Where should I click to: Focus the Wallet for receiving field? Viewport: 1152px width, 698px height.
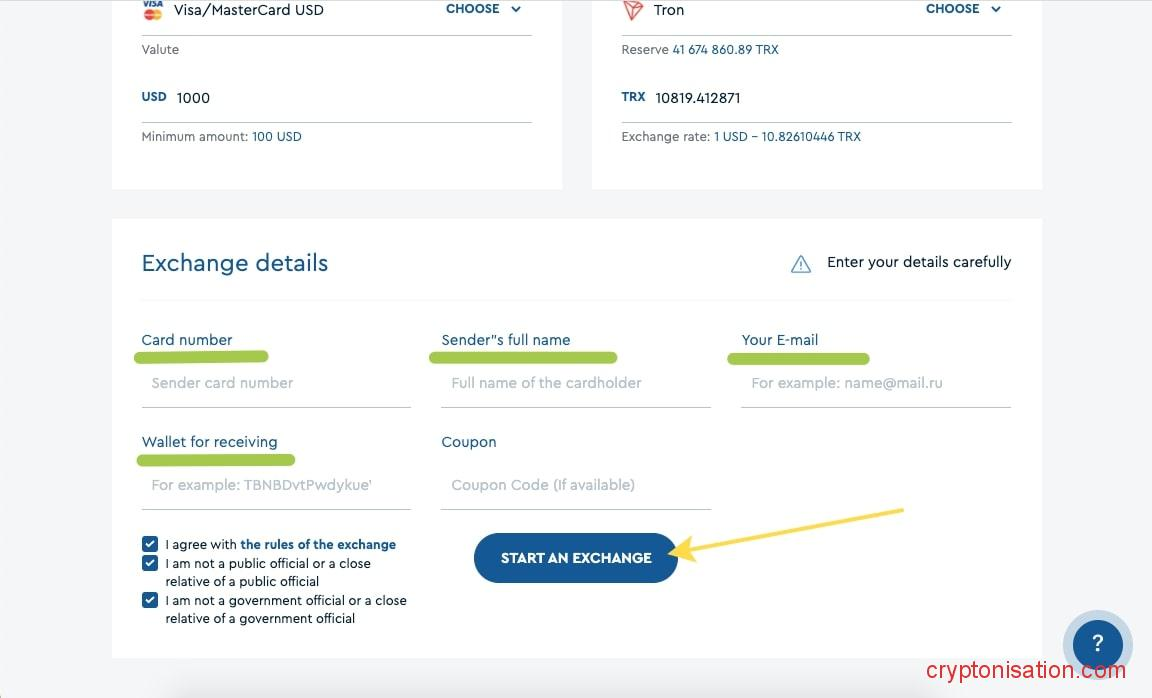pyautogui.click(x=276, y=485)
